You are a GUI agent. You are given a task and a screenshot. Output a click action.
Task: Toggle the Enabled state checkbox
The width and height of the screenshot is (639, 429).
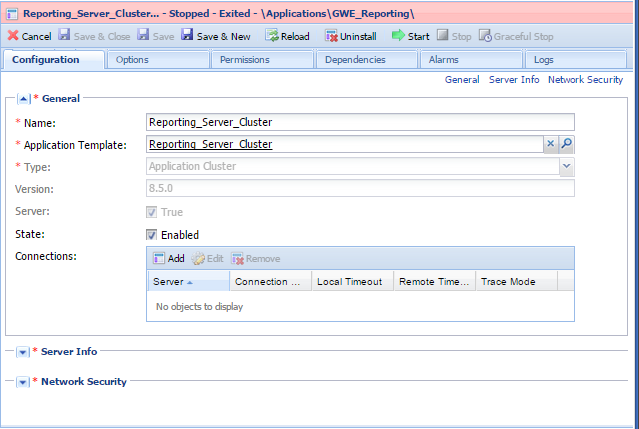coord(152,235)
